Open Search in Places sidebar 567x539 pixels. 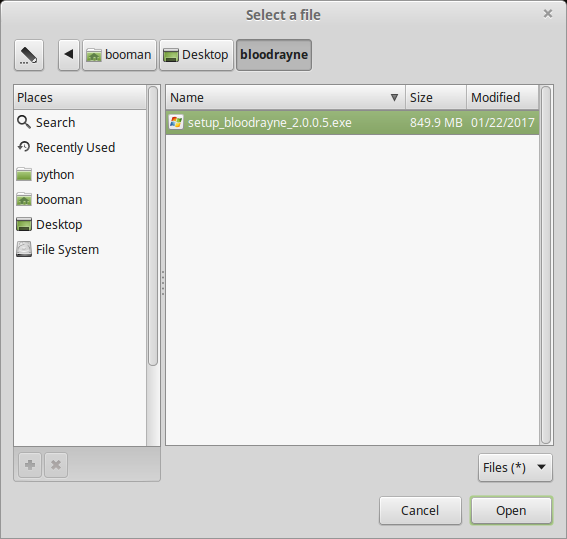pyautogui.click(x=80, y=123)
